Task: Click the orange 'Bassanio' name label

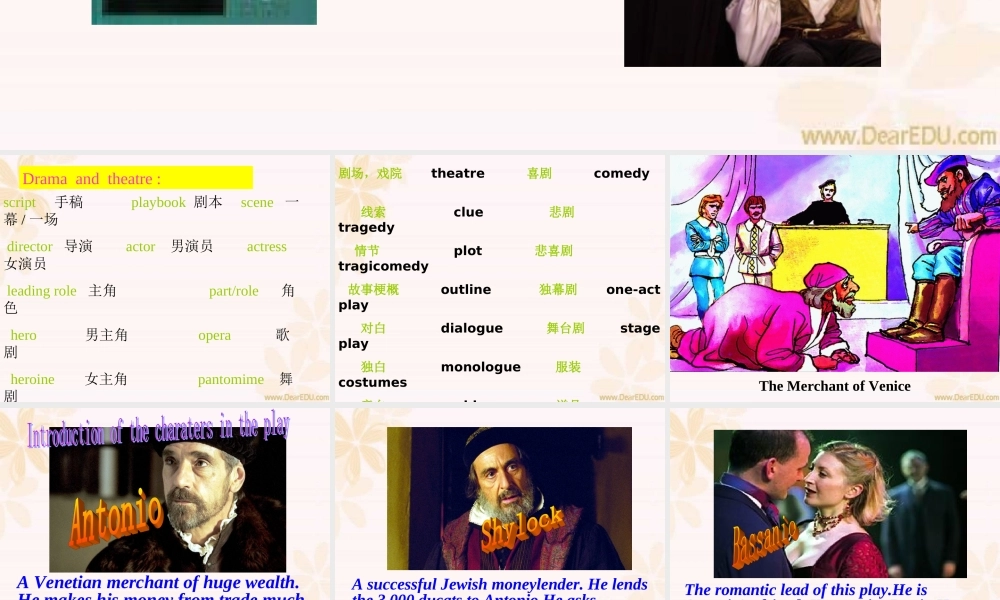Action: tap(764, 544)
